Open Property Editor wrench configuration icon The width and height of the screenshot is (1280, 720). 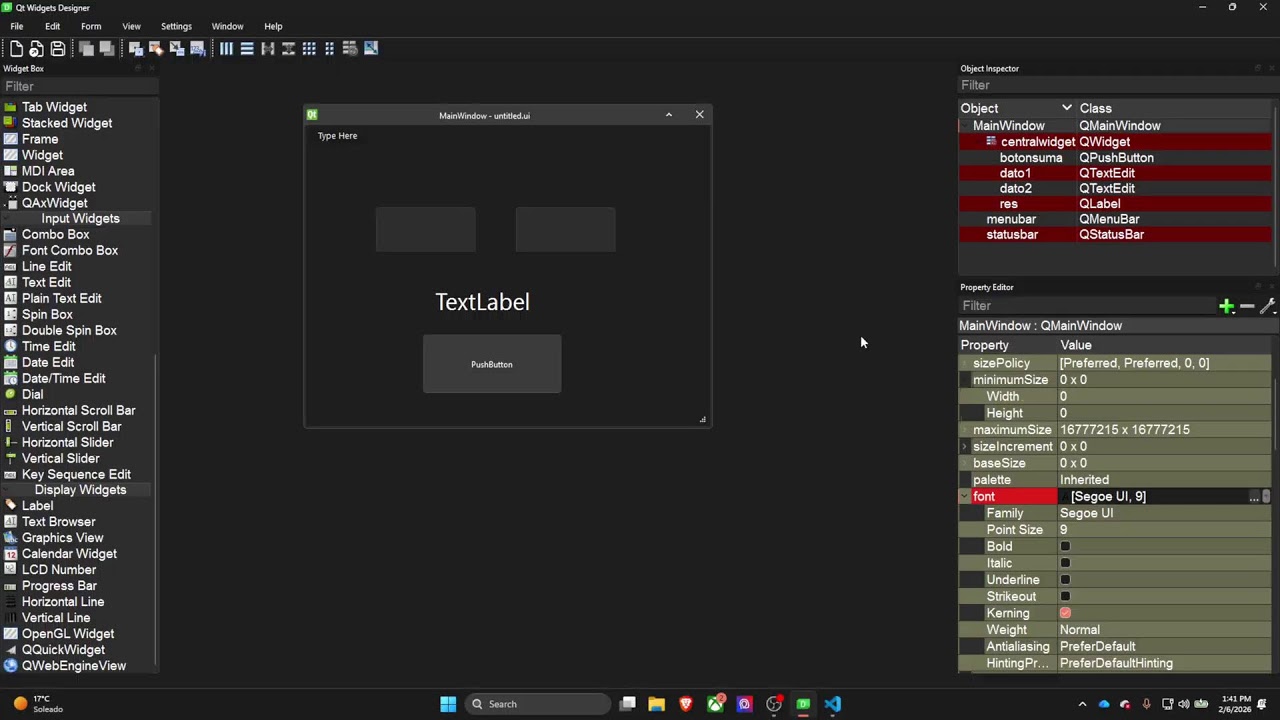coord(1267,306)
